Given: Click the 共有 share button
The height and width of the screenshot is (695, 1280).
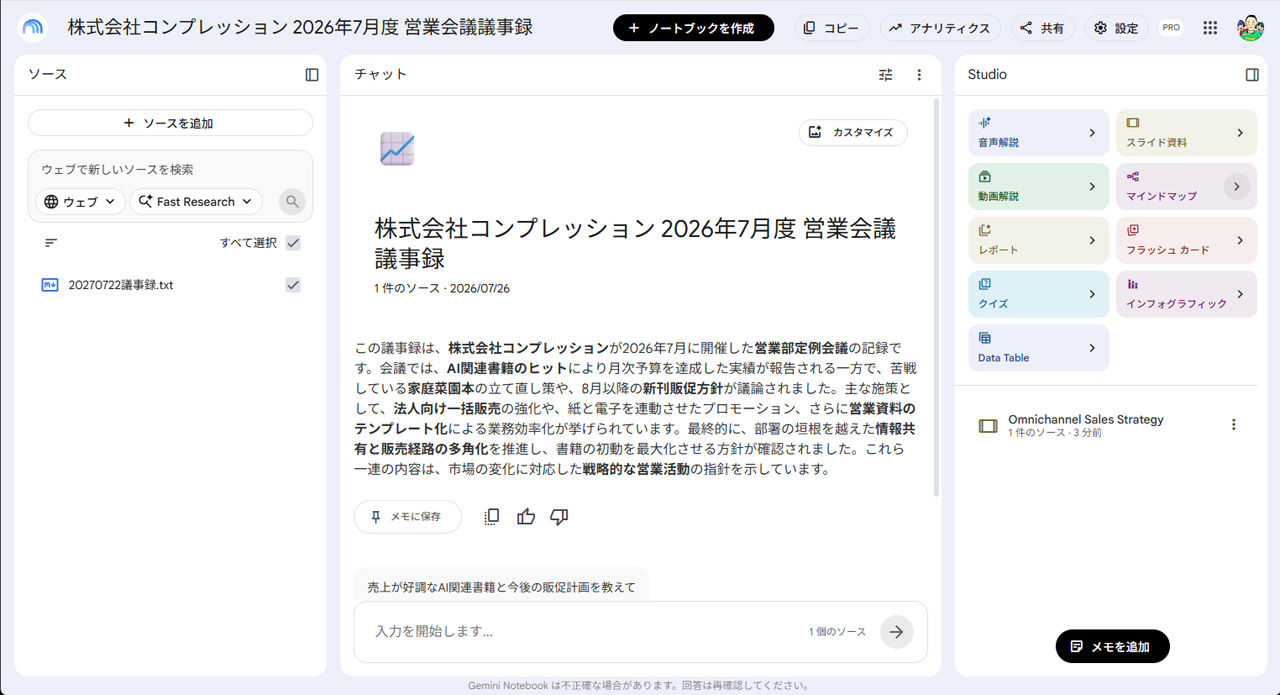Looking at the screenshot, I should point(1042,28).
